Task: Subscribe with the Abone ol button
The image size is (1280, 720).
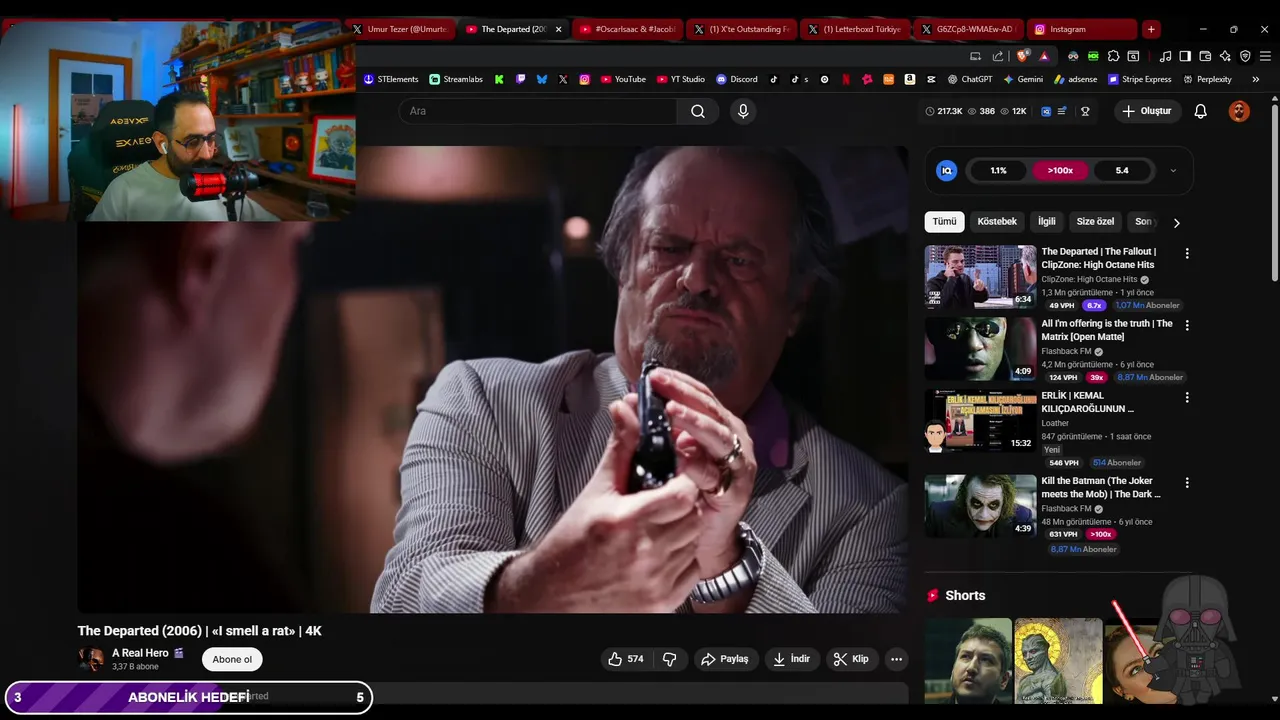Action: 232,659
